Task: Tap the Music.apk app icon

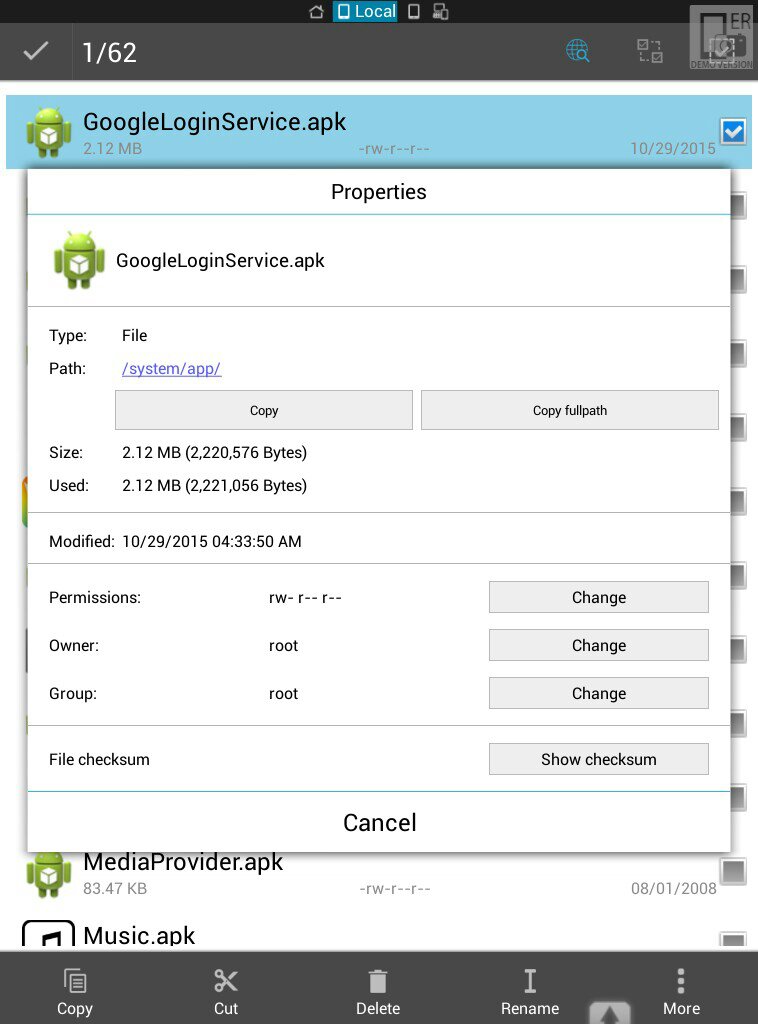Action: 49,934
